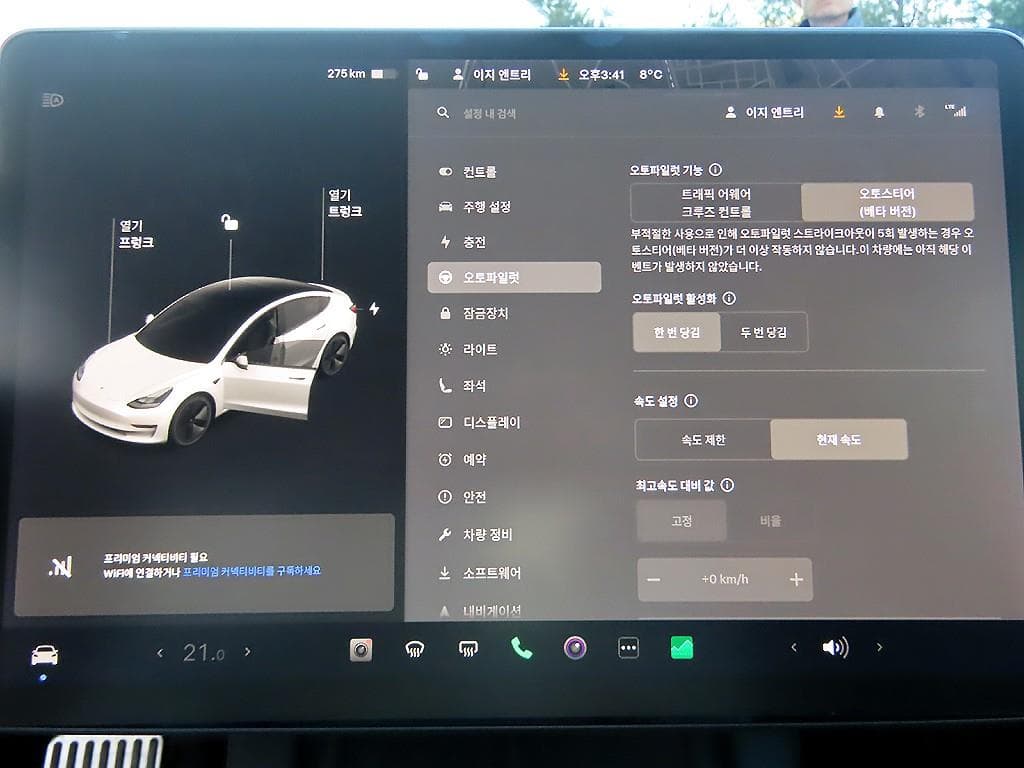Open the 안전 safety menu
The width and height of the screenshot is (1024, 768).
click(462, 497)
